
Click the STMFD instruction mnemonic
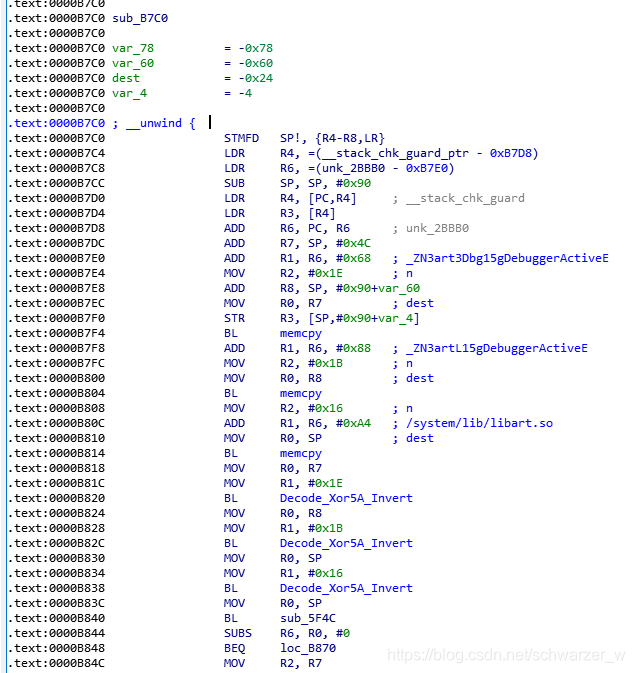[x=241, y=139]
